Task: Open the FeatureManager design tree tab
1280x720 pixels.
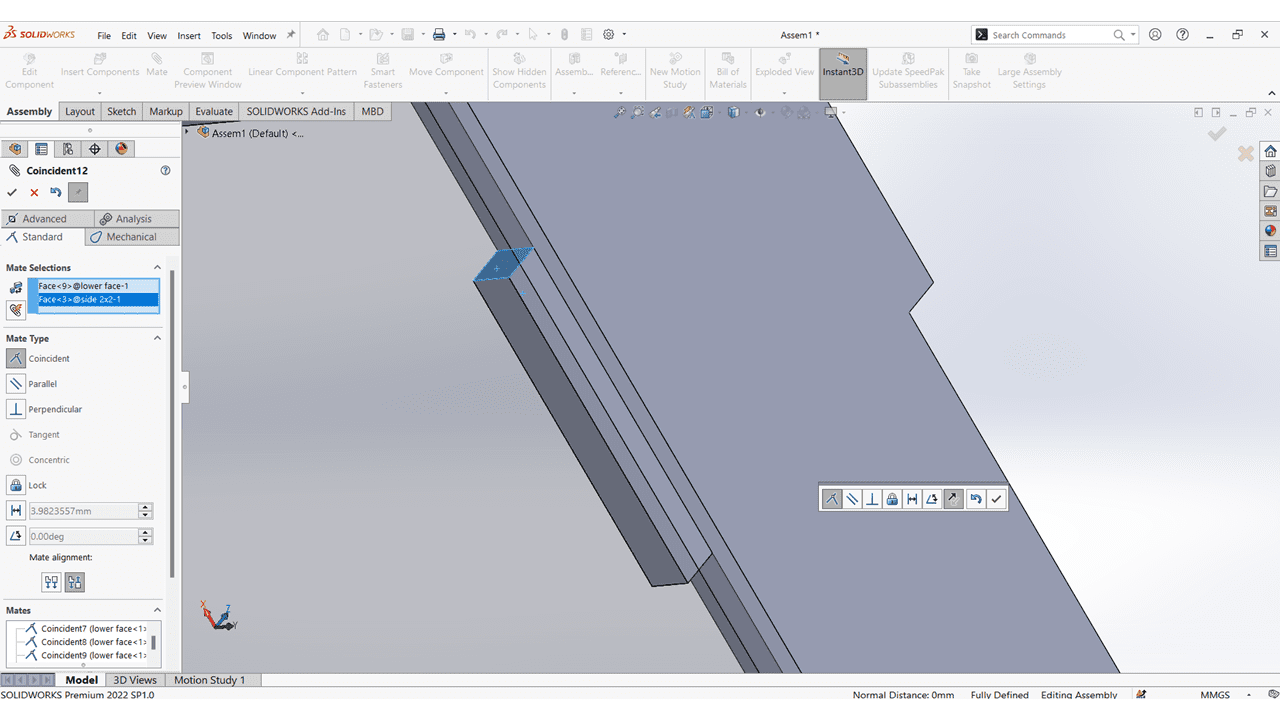Action: click(x=15, y=149)
